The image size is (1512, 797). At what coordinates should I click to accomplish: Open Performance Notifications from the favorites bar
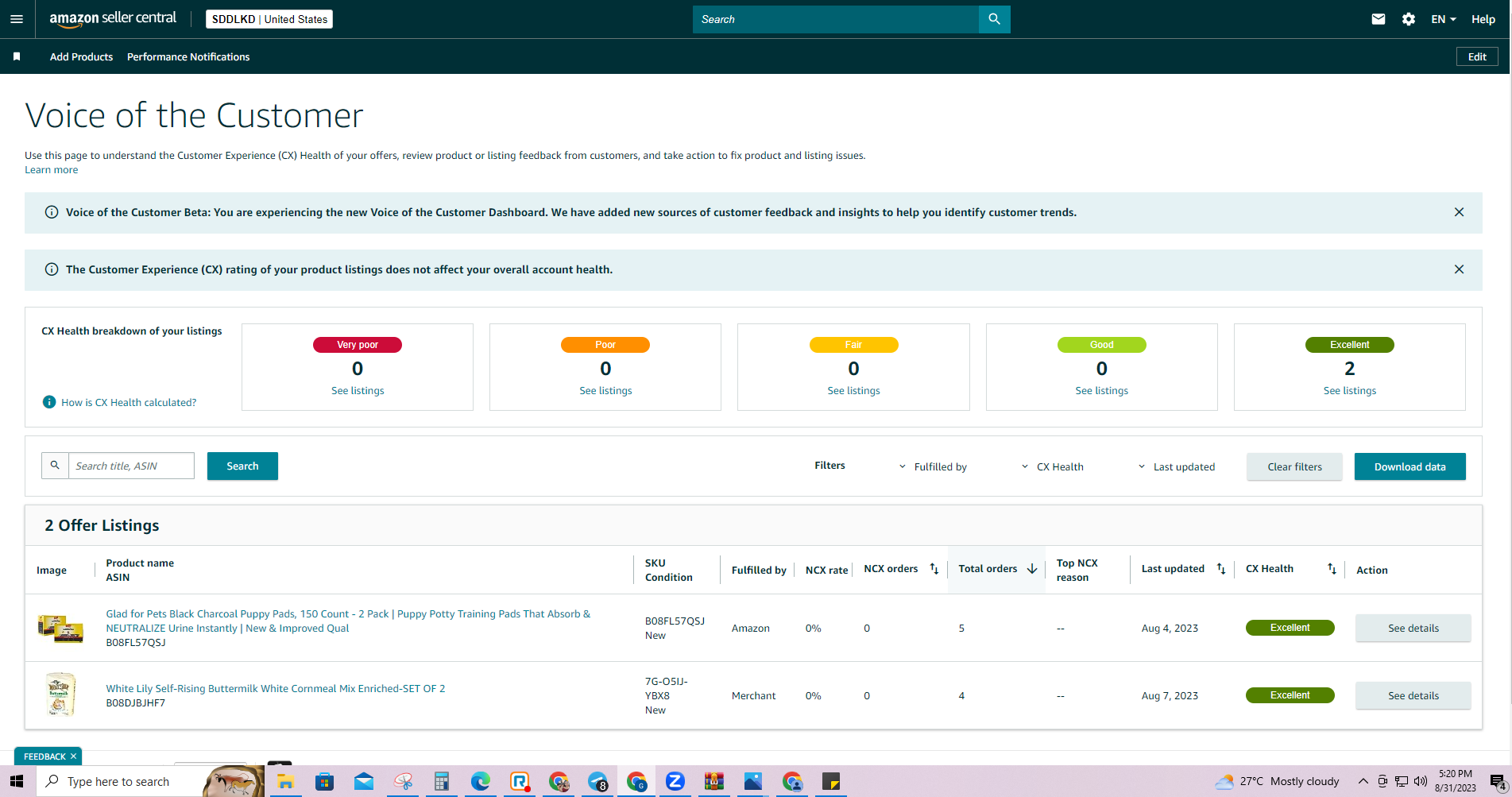tap(188, 56)
